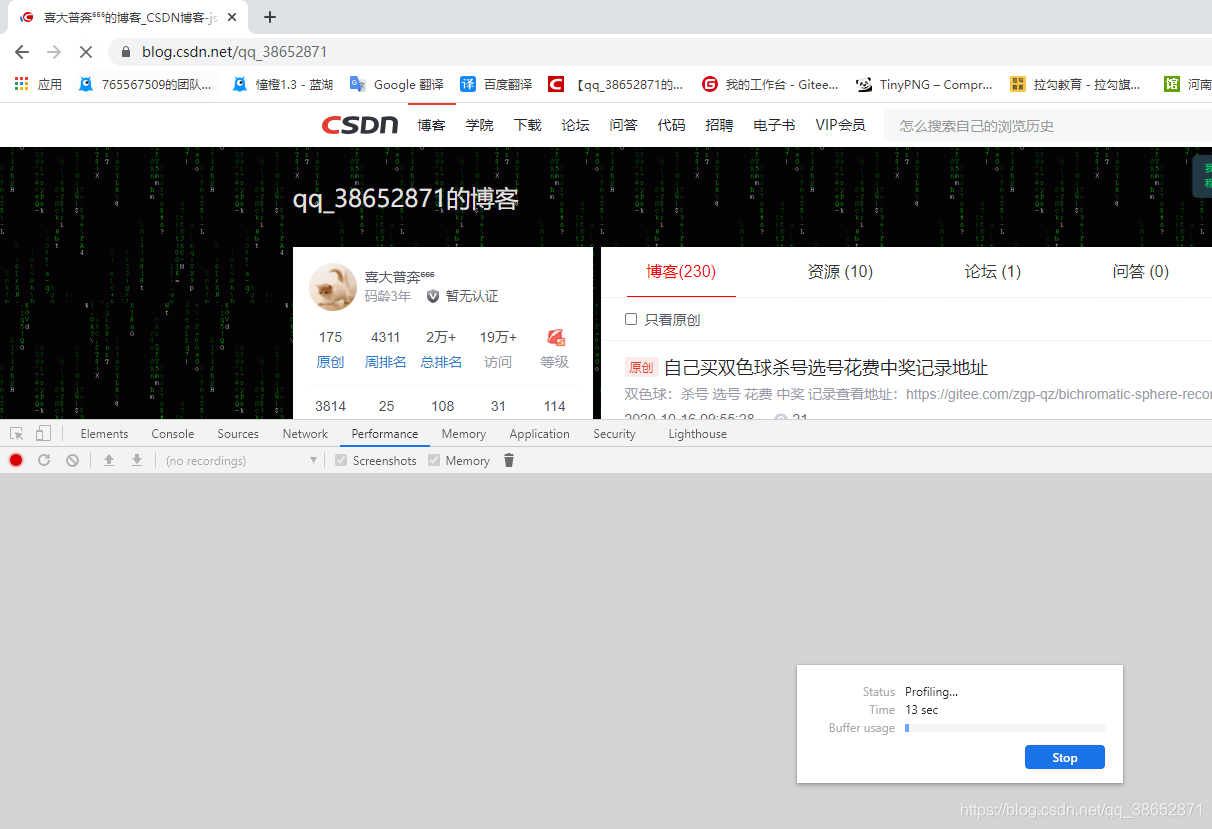Image resolution: width=1212 pixels, height=829 pixels.
Task: Open DevTools Memory tab
Action: point(464,434)
